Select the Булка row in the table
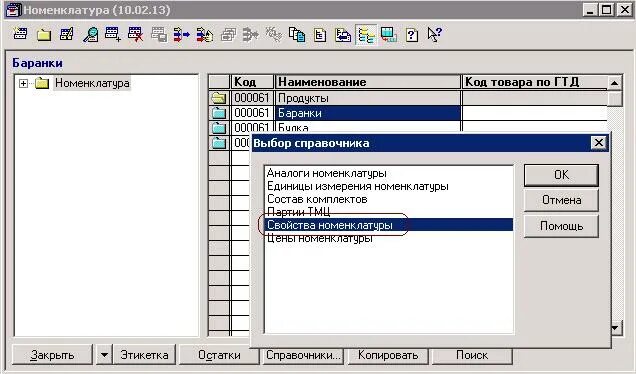 click(368, 127)
